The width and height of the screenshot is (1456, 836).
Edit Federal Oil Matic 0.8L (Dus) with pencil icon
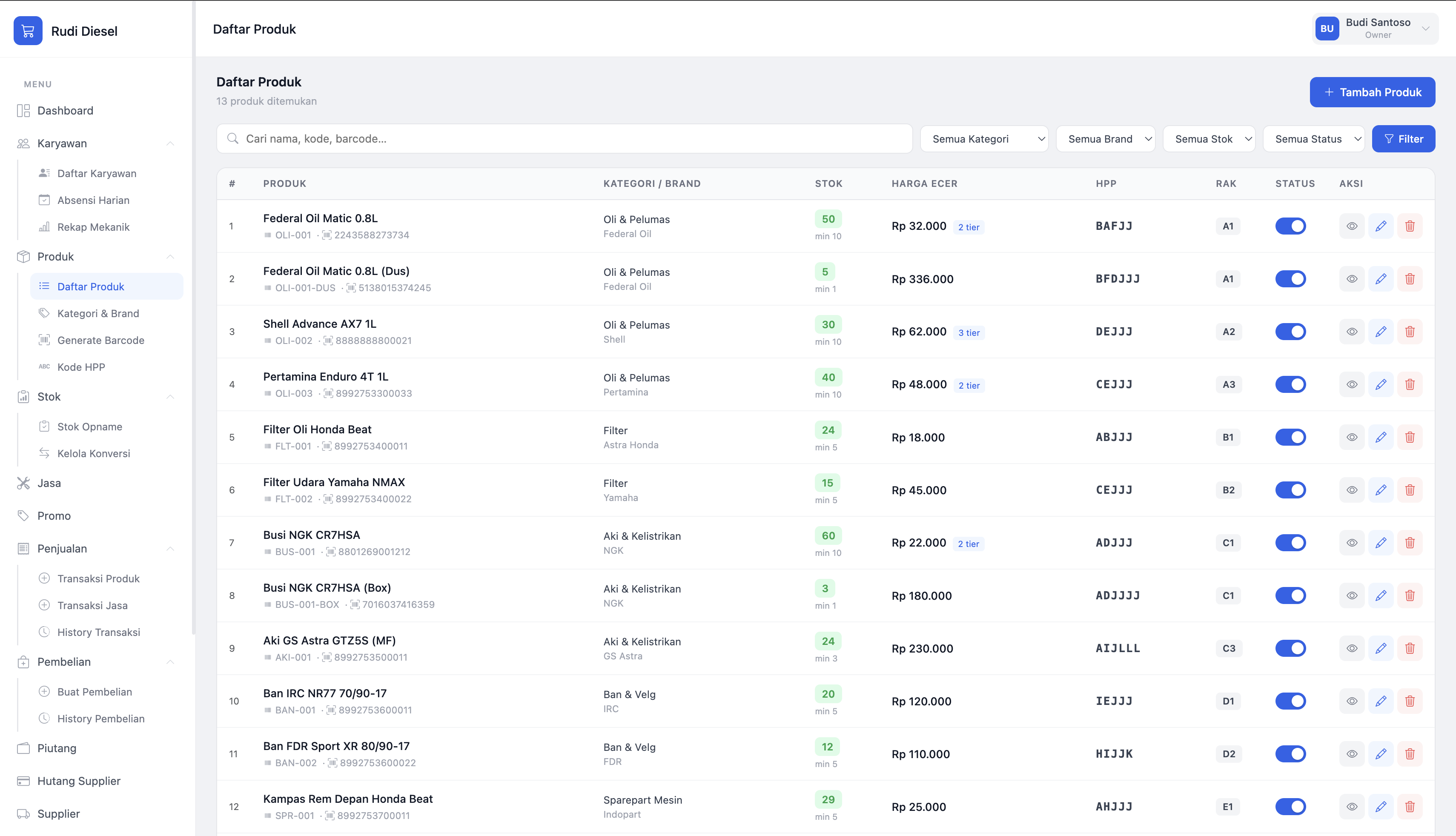pyautogui.click(x=1381, y=279)
